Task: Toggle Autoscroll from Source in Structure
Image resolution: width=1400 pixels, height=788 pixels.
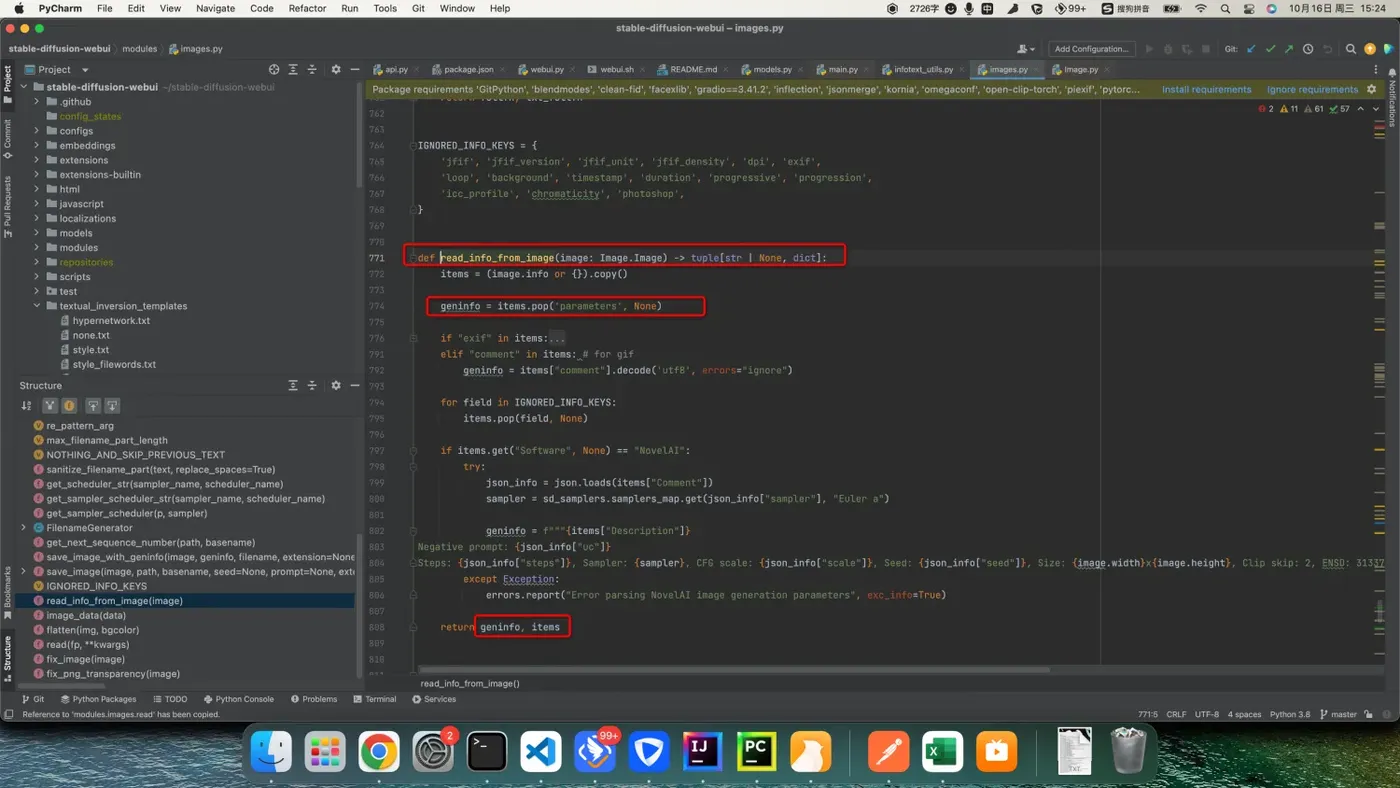Action: [112, 406]
